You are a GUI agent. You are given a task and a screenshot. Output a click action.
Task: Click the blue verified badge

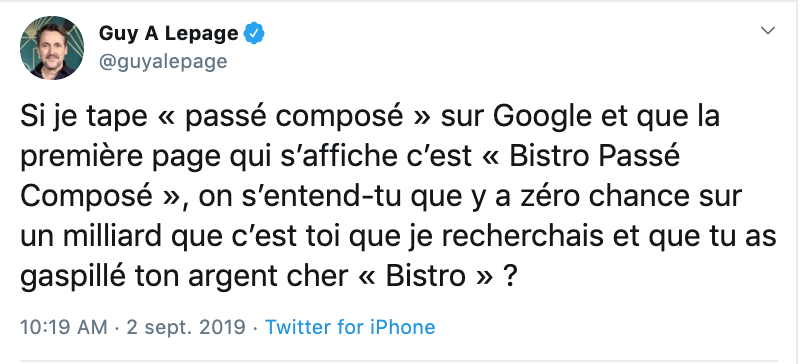(254, 34)
